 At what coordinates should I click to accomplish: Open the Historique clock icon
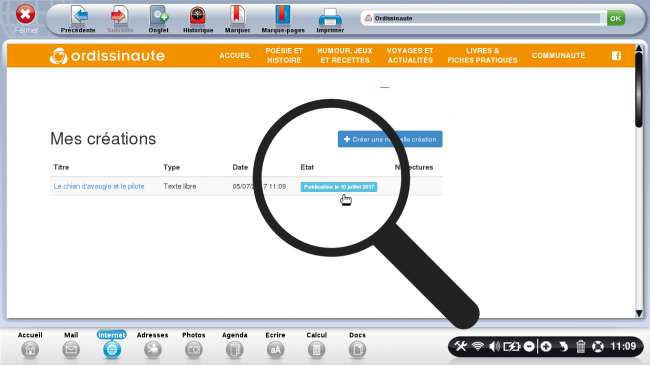pyautogui.click(x=198, y=16)
